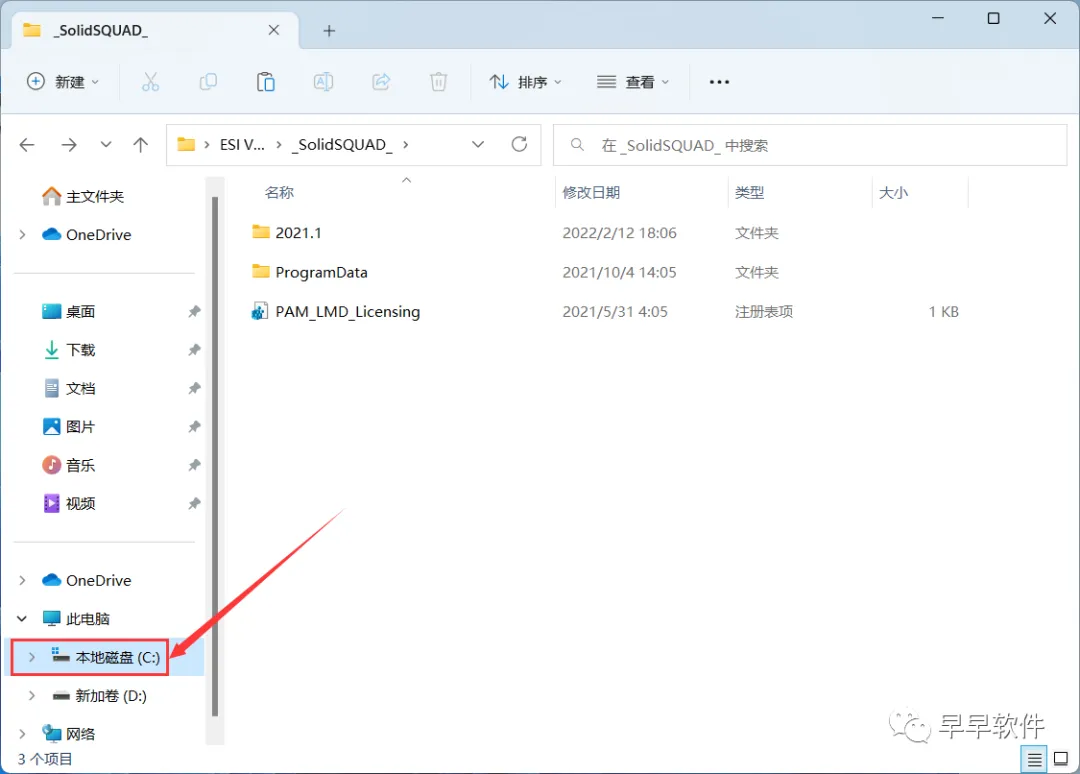
Task: Open the 排序 sort dropdown
Action: tap(525, 82)
